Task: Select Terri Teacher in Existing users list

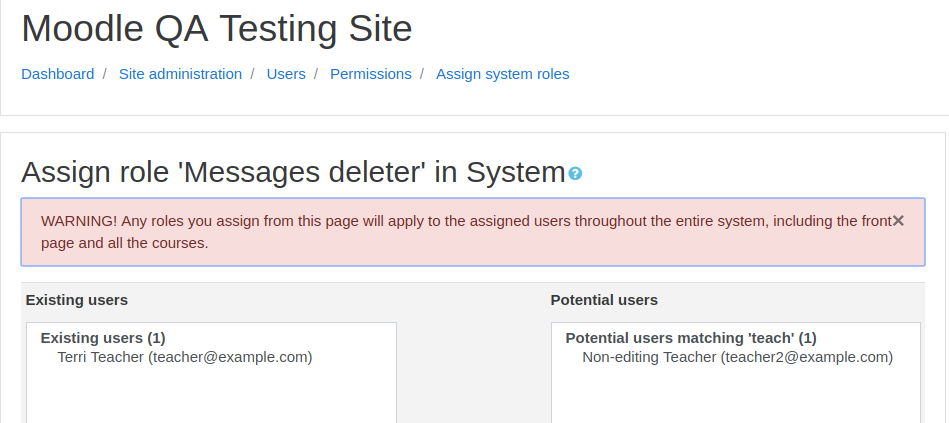Action: pyautogui.click(x=185, y=357)
